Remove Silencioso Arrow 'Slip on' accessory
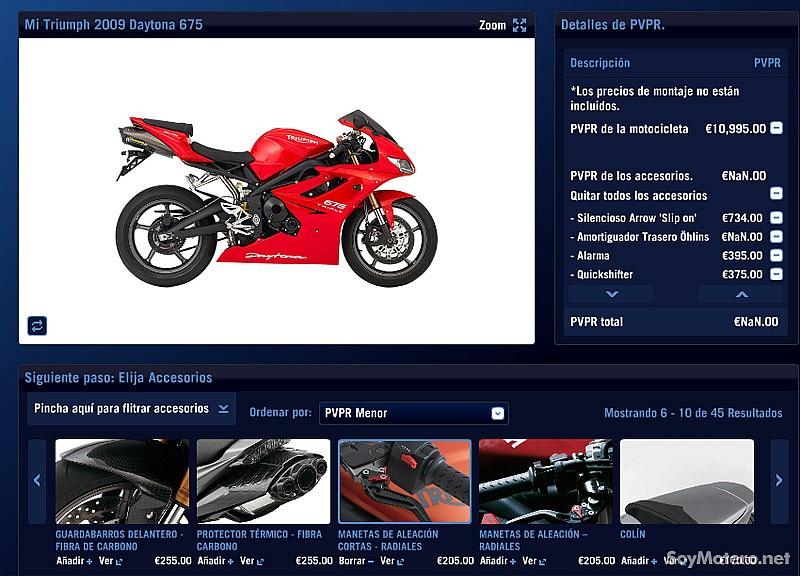This screenshot has width=800, height=576. click(776, 218)
